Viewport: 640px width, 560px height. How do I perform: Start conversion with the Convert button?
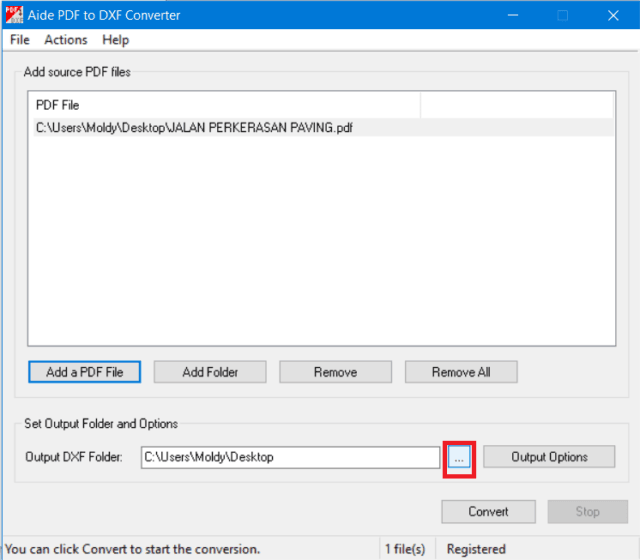[488, 511]
